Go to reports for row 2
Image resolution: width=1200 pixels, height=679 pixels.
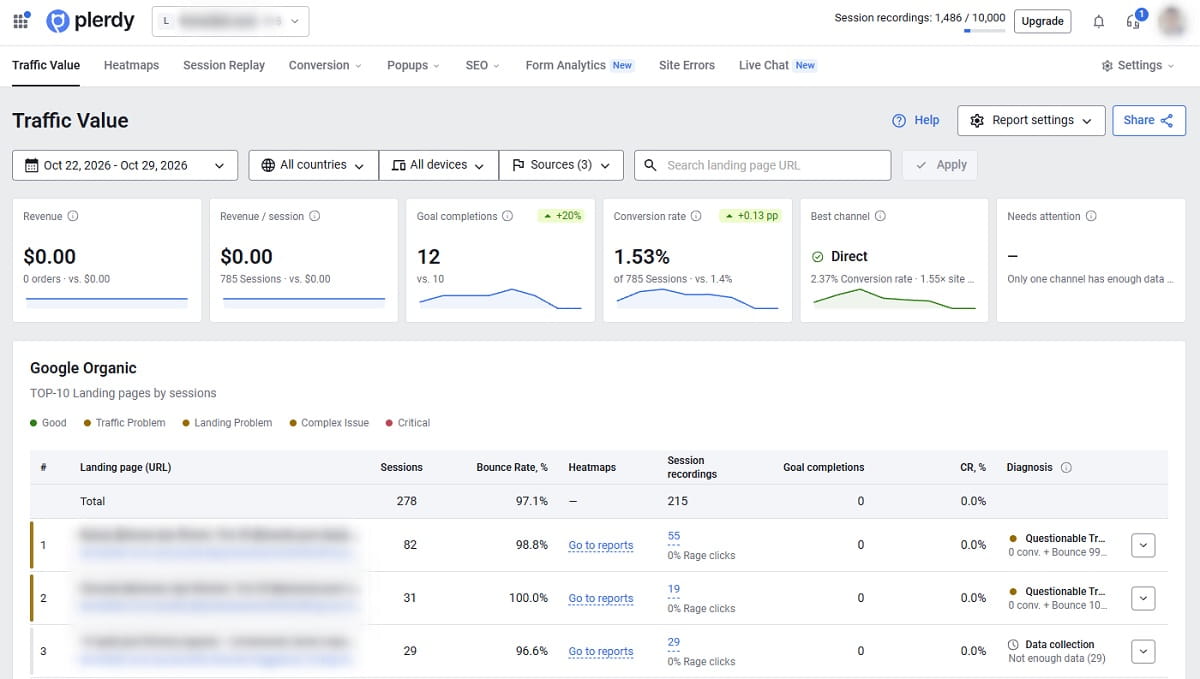point(601,599)
